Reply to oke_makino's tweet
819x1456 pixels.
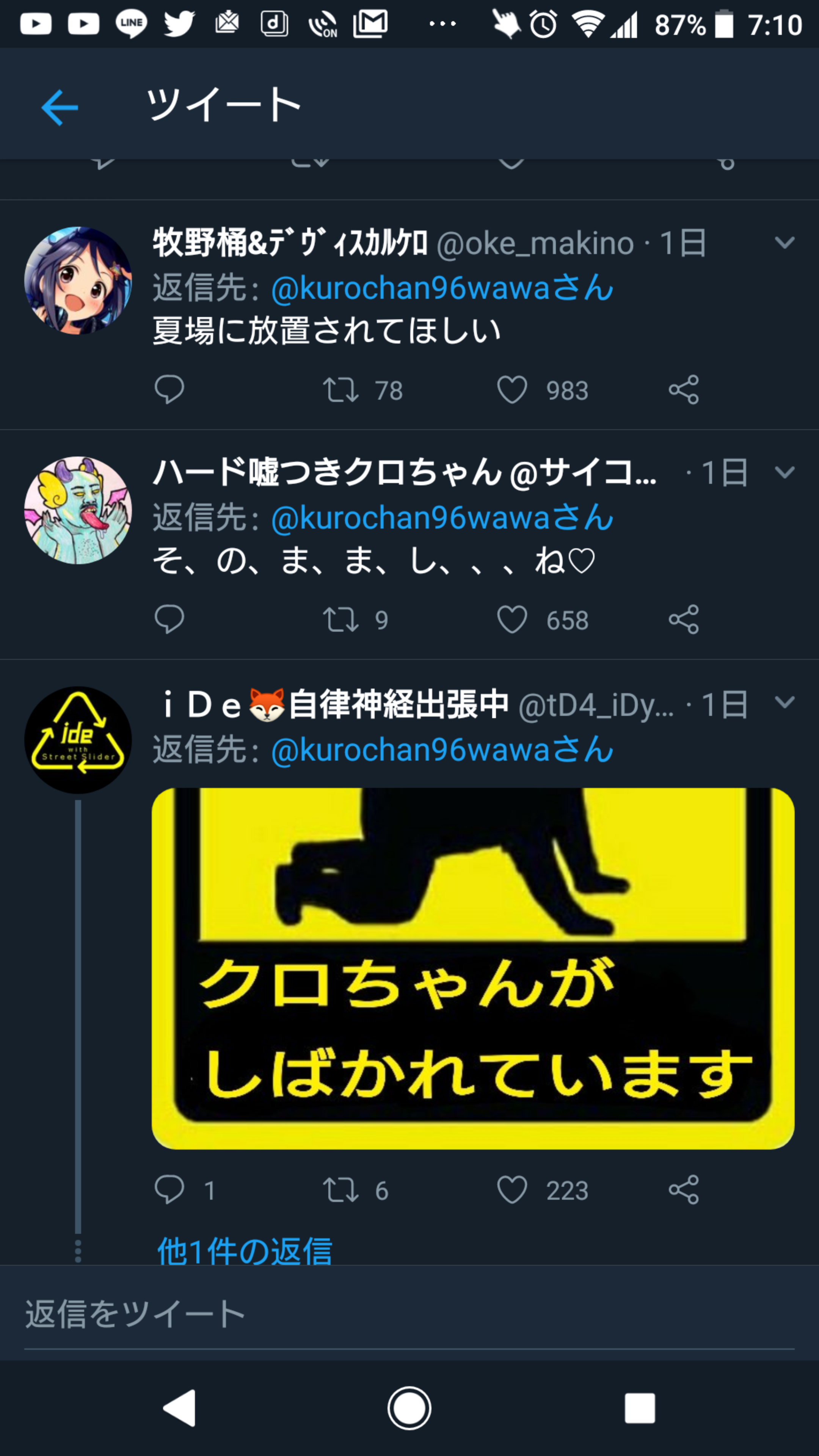coord(169,389)
